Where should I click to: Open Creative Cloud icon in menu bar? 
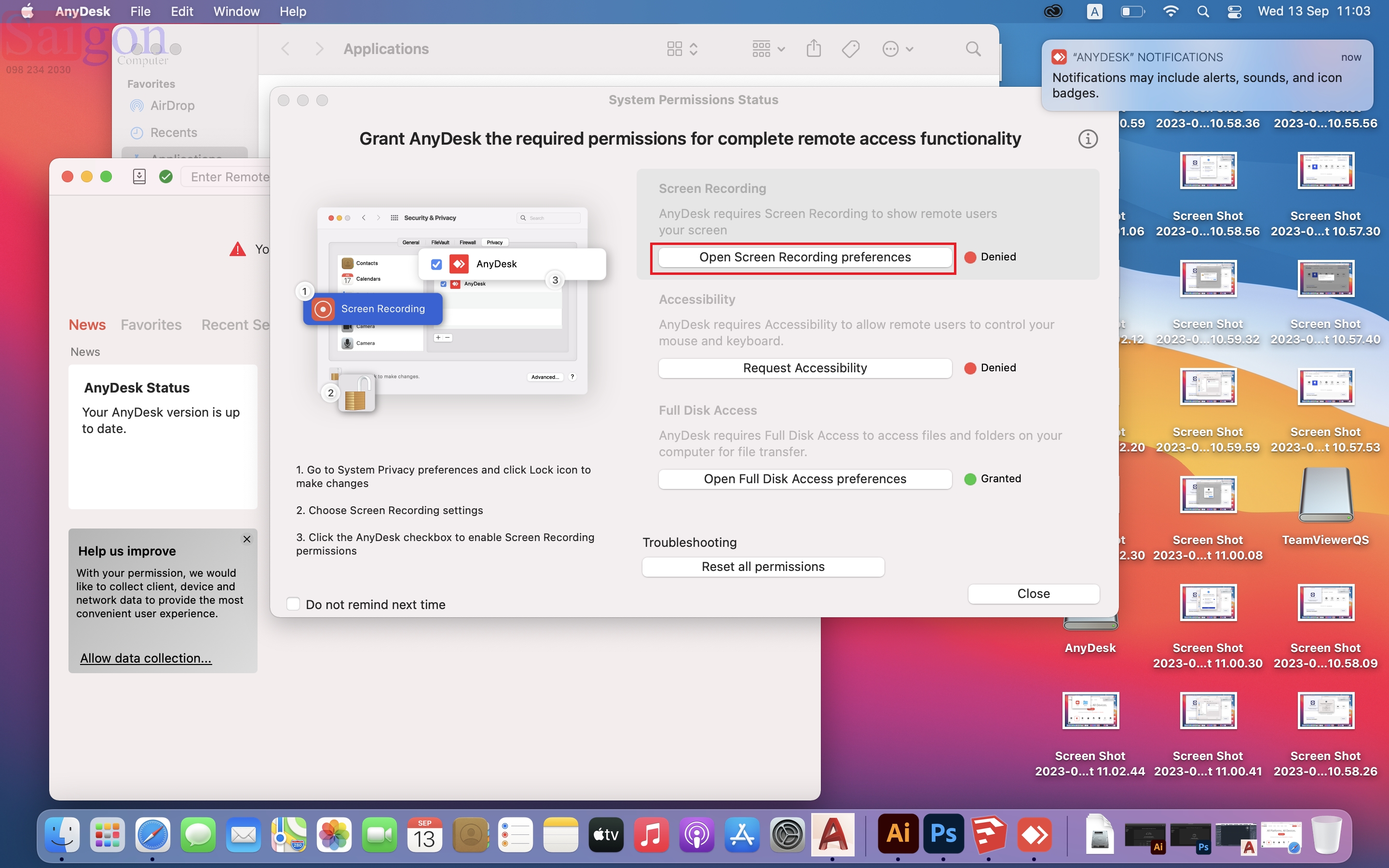pos(1053,12)
